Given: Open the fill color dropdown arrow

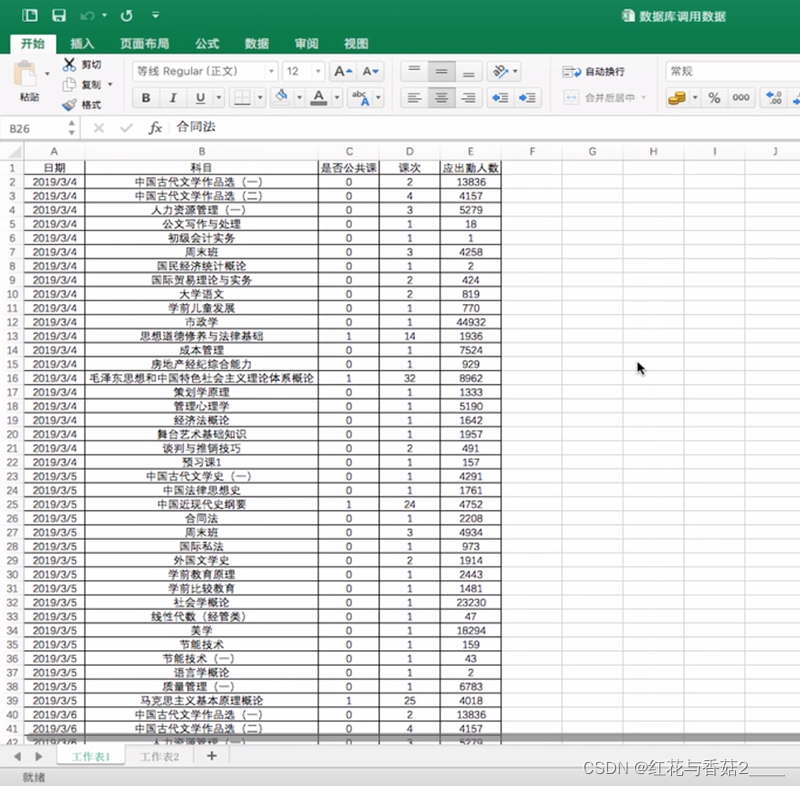Looking at the screenshot, I should coord(299,97).
